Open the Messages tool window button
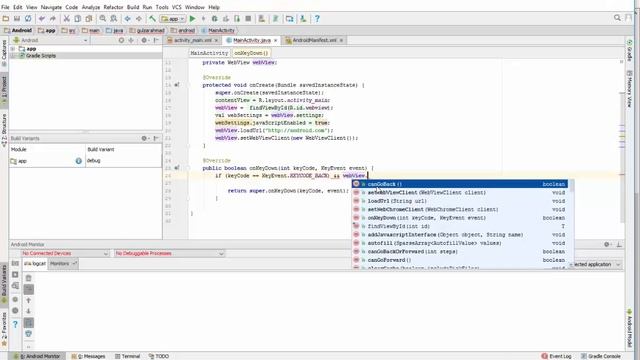The width and height of the screenshot is (640, 360). pos(88,356)
